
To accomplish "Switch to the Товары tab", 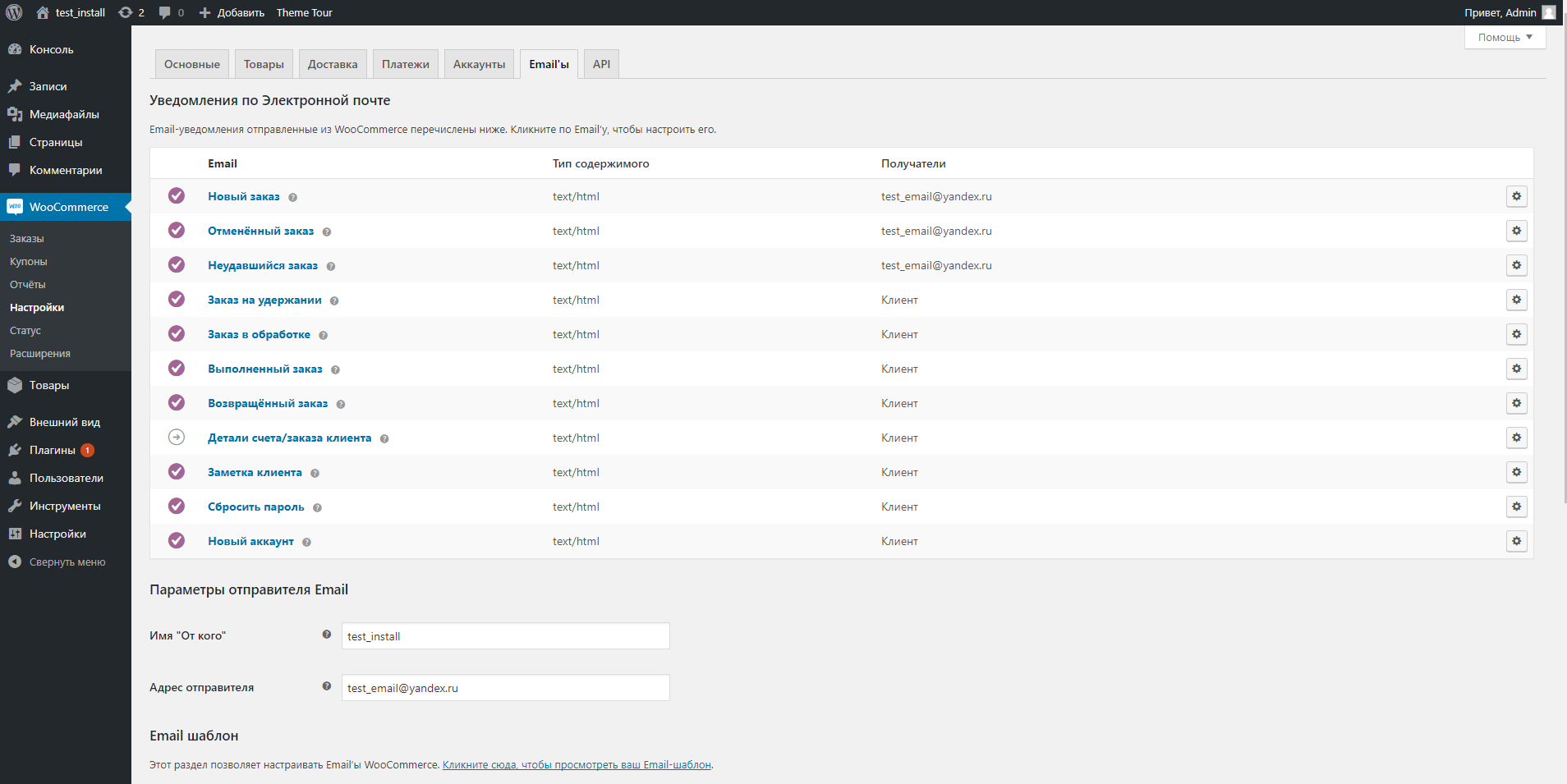I will [264, 64].
